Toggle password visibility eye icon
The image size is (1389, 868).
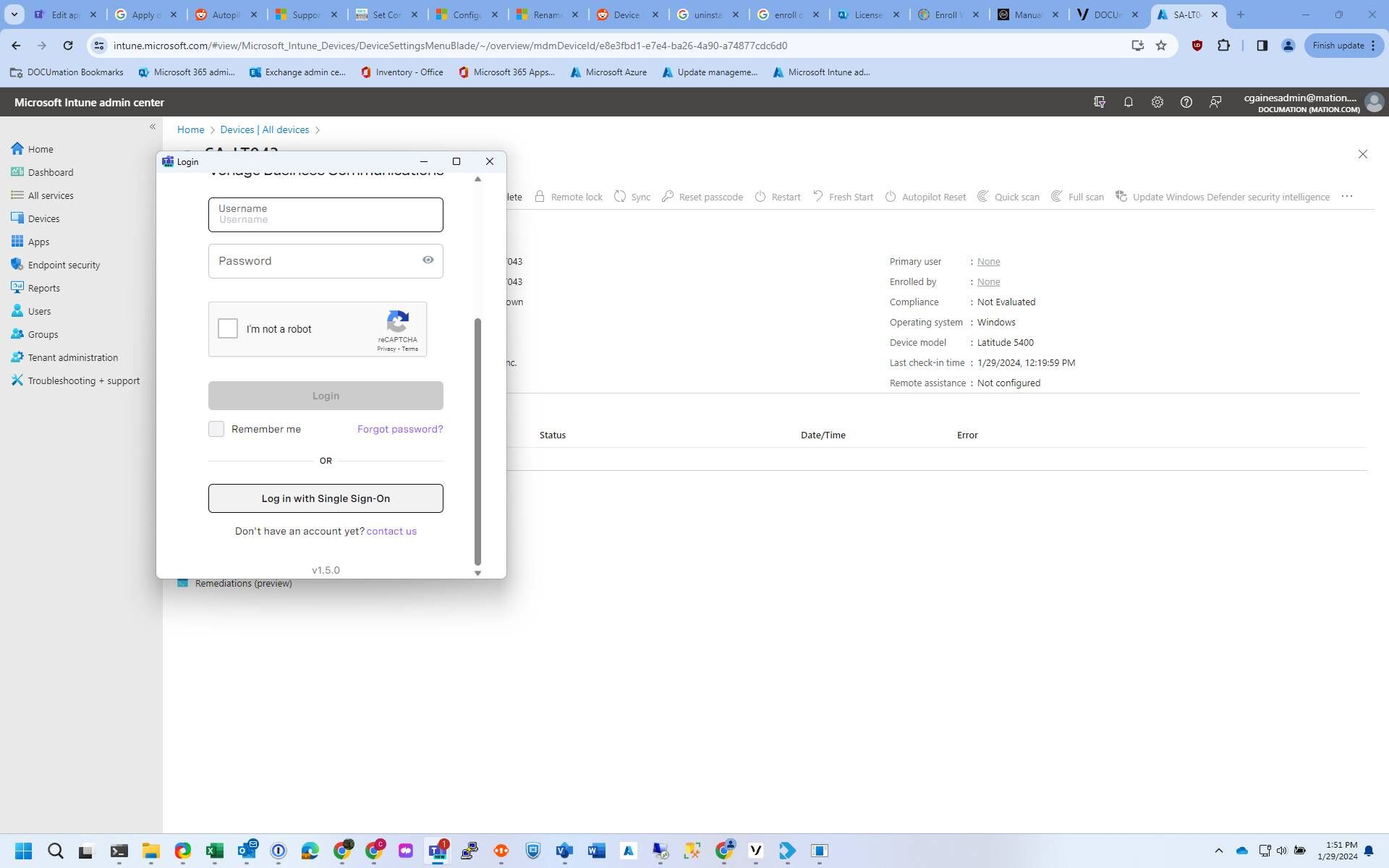428,260
